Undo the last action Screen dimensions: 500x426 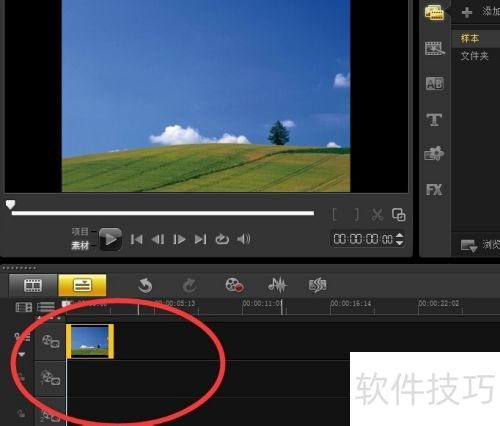[x=145, y=286]
